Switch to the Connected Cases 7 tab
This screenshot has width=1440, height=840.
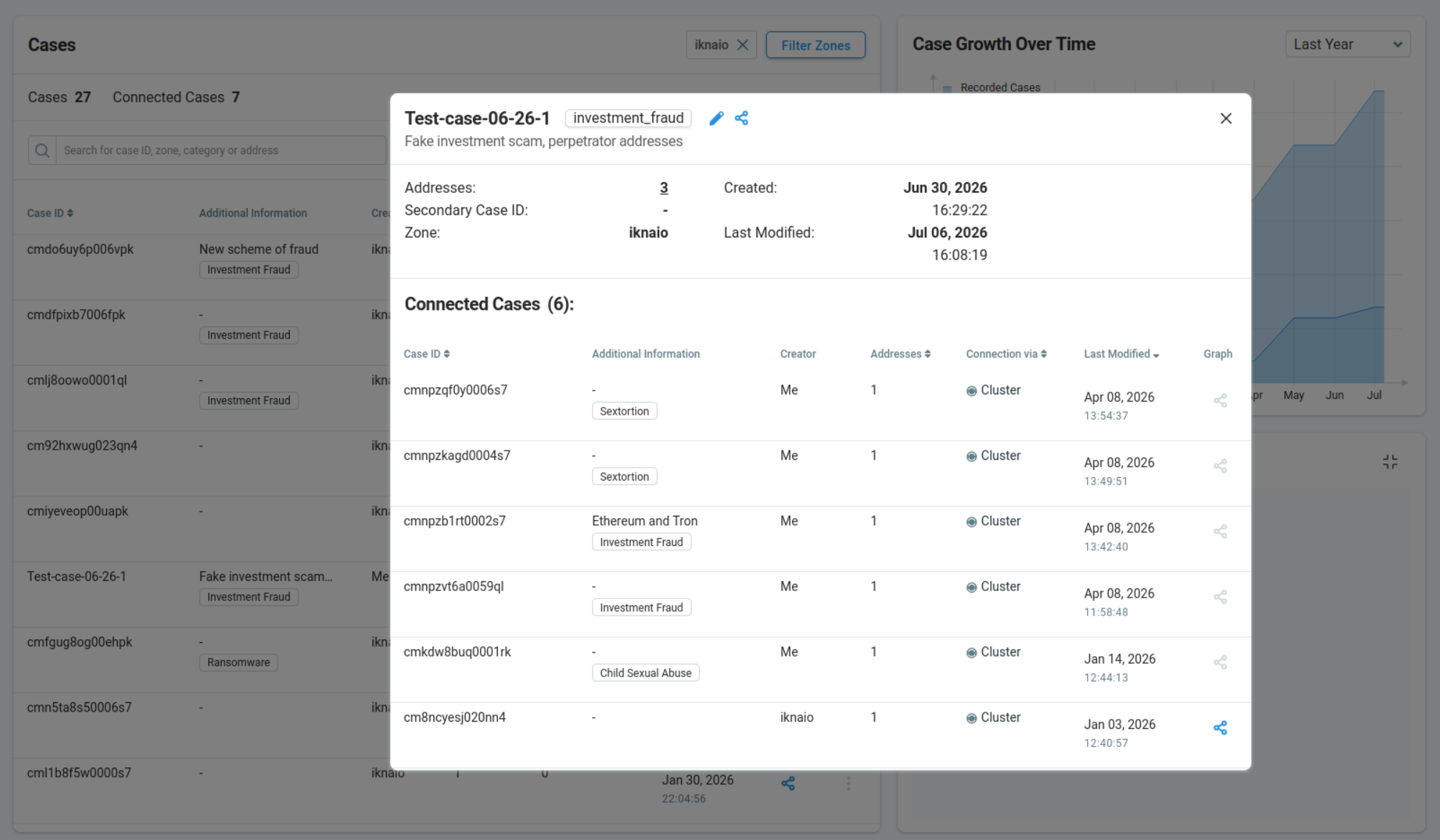176,98
